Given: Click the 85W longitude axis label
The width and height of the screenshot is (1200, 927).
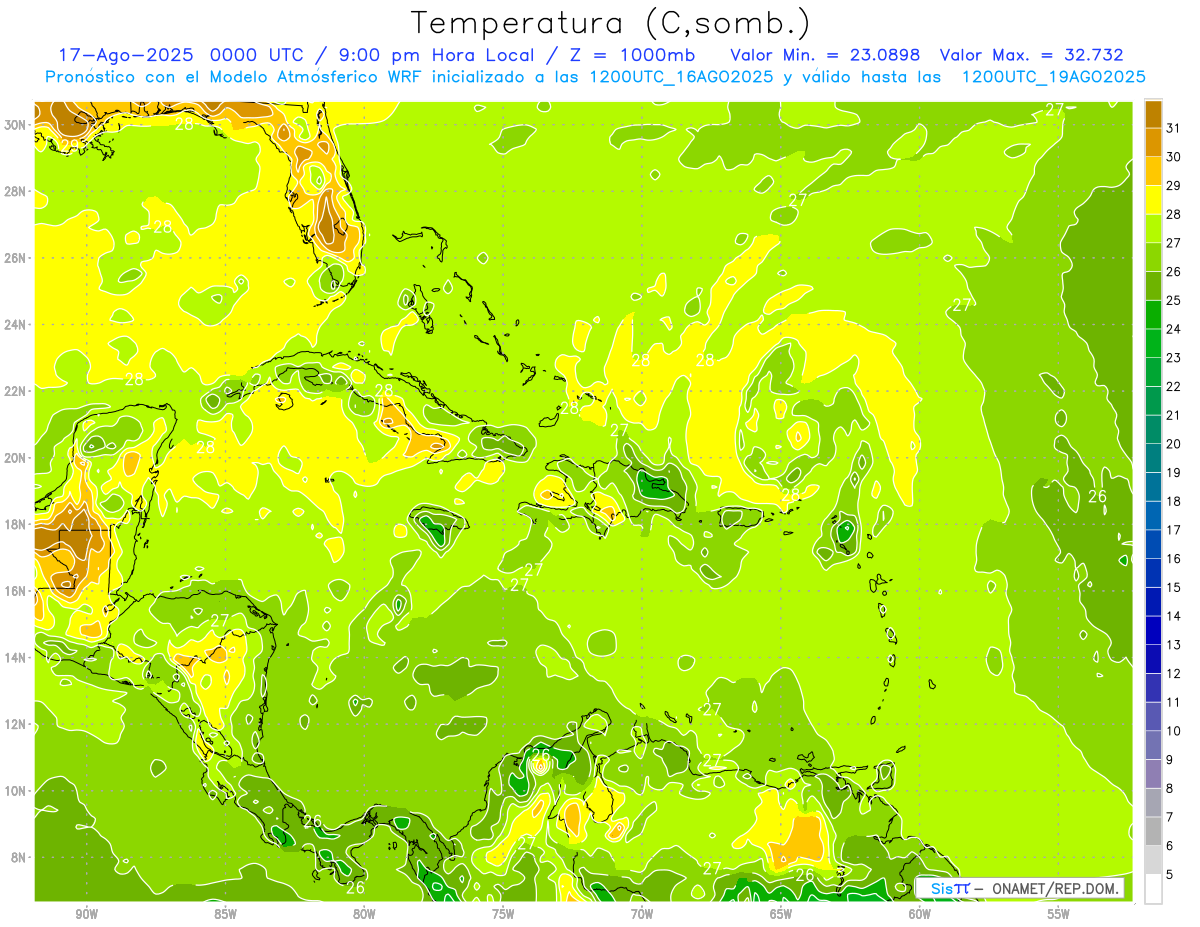Looking at the screenshot, I should click(x=225, y=915).
